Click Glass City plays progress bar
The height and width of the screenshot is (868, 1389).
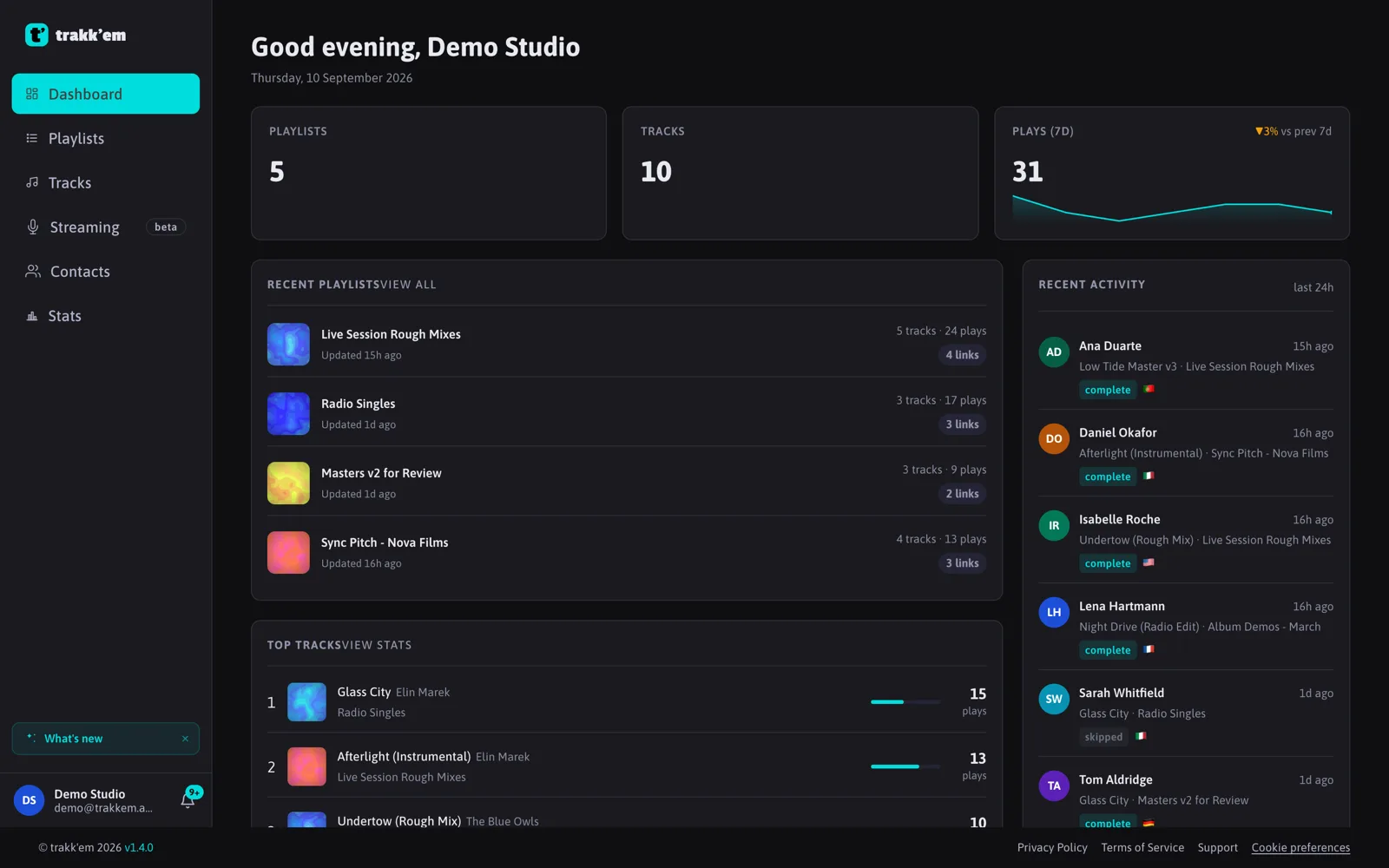tap(905, 701)
